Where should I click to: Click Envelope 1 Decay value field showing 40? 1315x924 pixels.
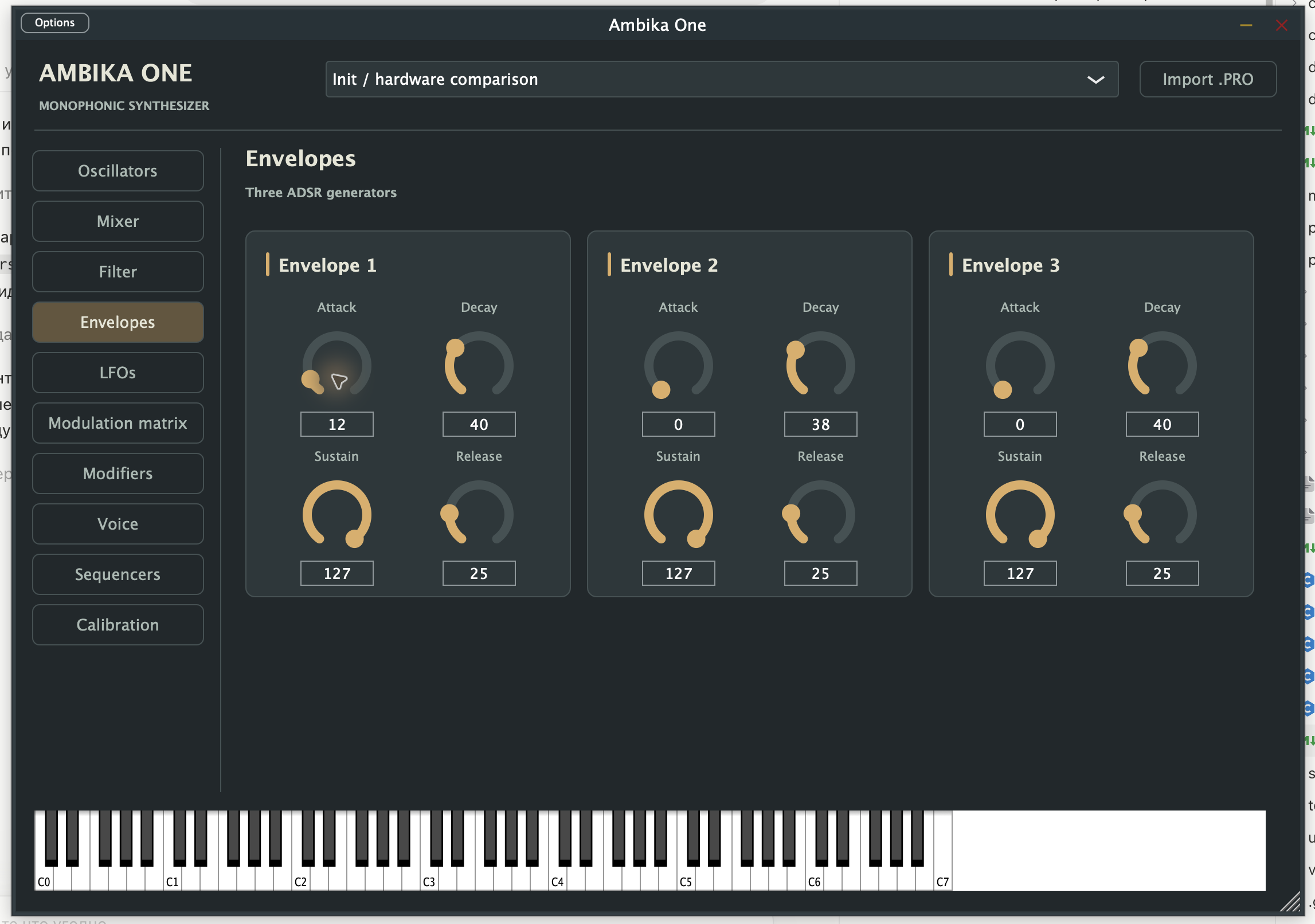pos(479,424)
